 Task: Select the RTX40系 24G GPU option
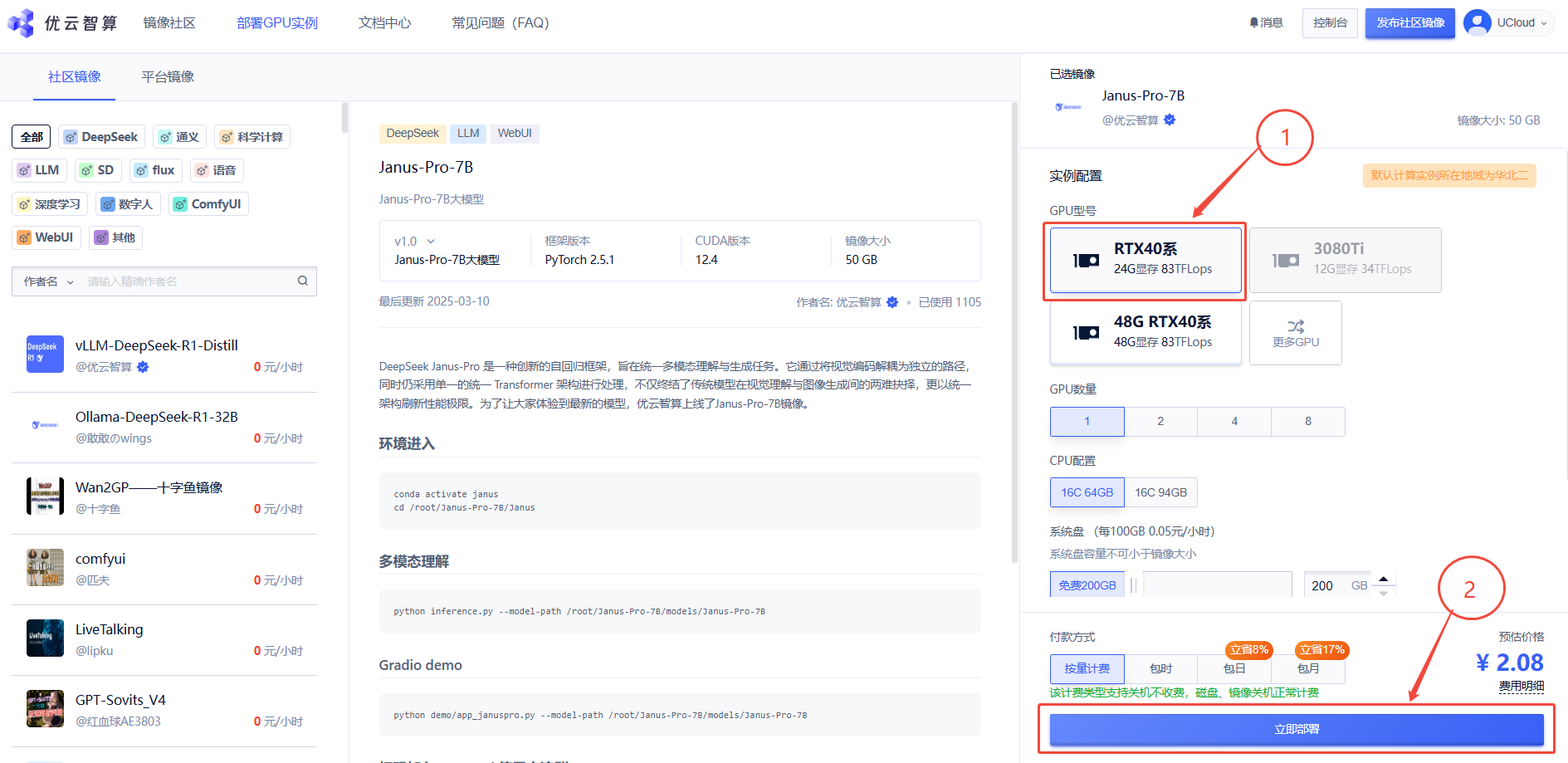(1145, 261)
